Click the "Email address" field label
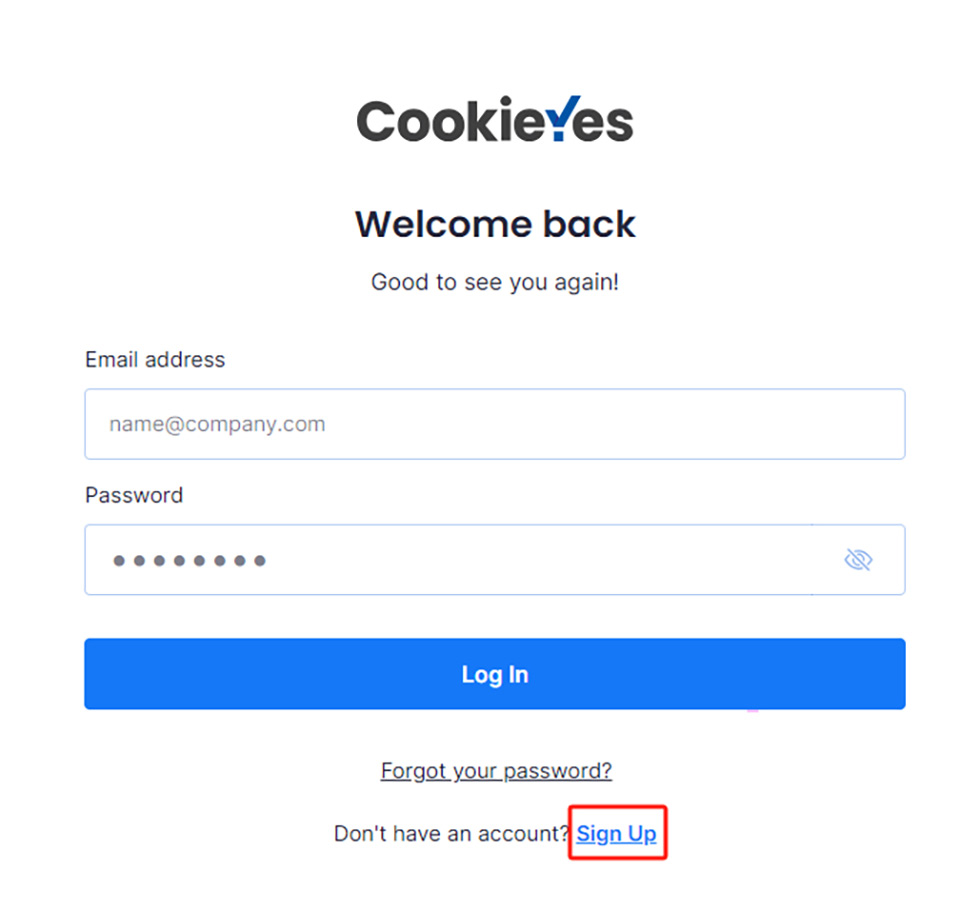980x911 pixels. pyautogui.click(x=155, y=360)
